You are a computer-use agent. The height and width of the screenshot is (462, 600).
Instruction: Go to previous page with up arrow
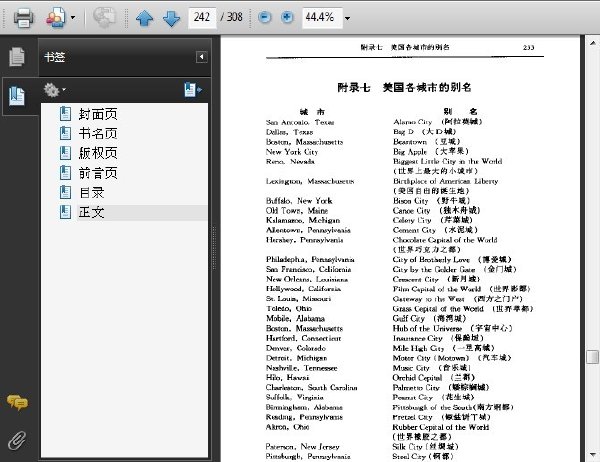coord(144,18)
